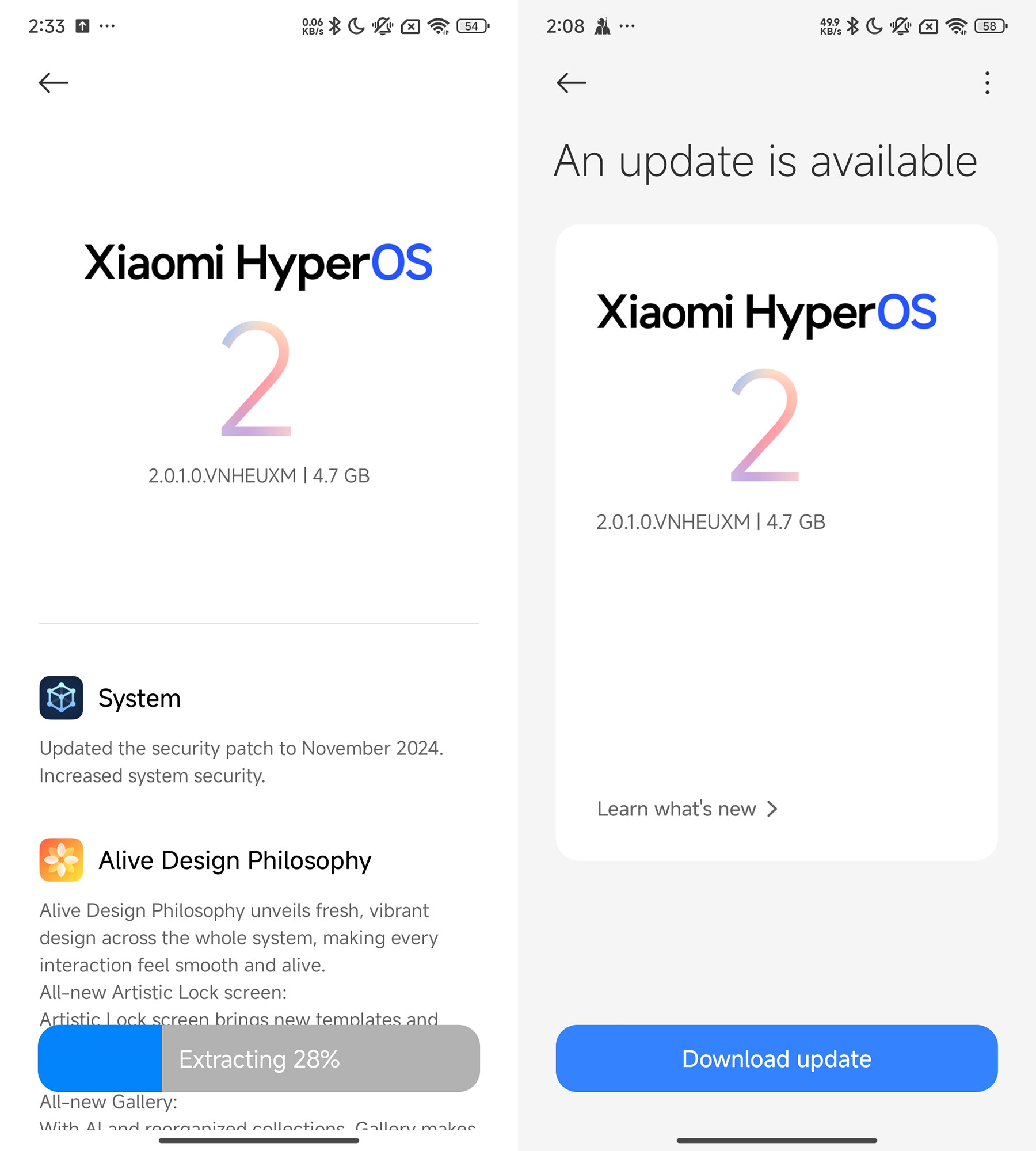Tap the Alive Design Philosophy heading

235,860
